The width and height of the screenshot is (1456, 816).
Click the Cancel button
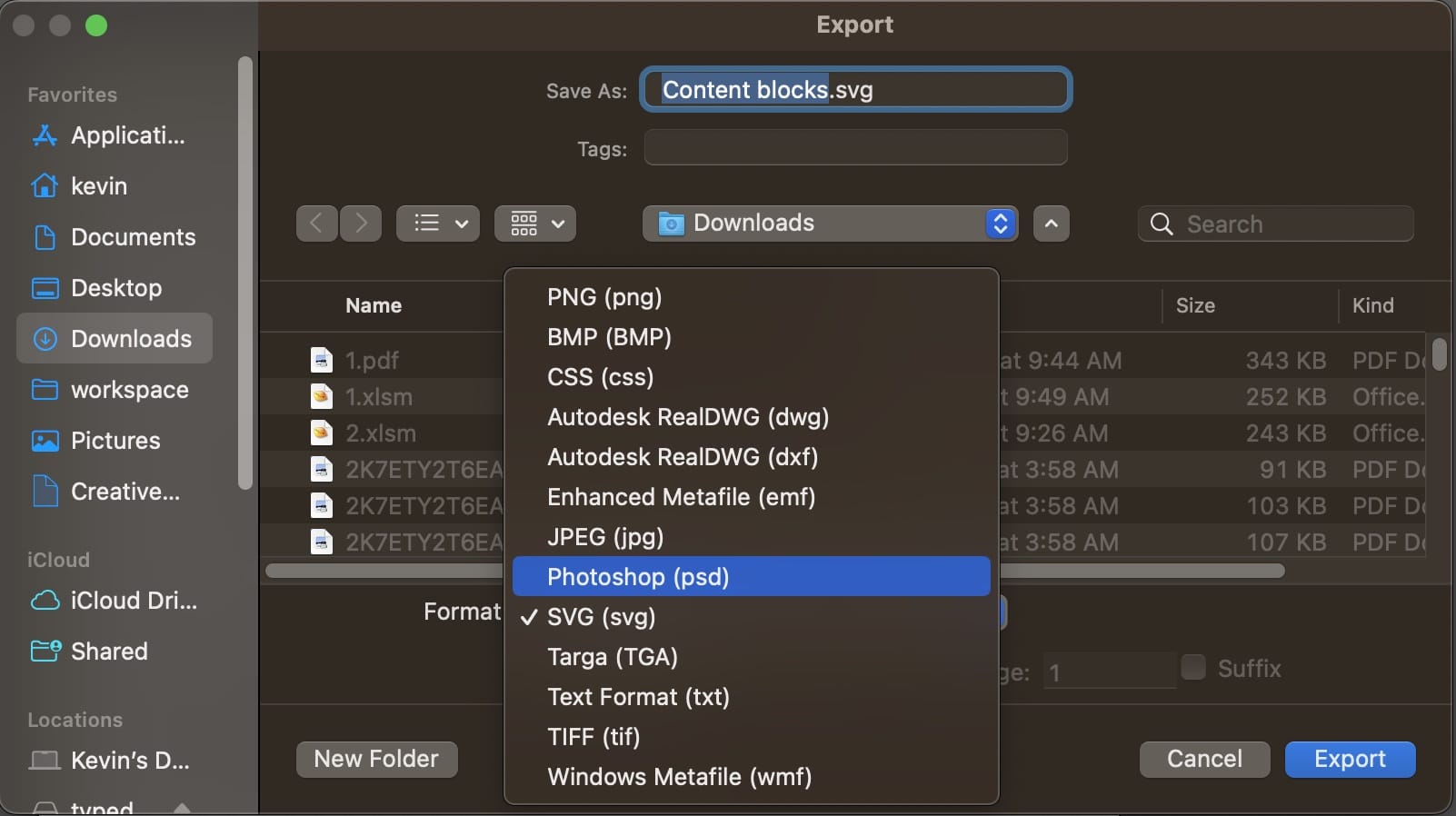tap(1205, 759)
